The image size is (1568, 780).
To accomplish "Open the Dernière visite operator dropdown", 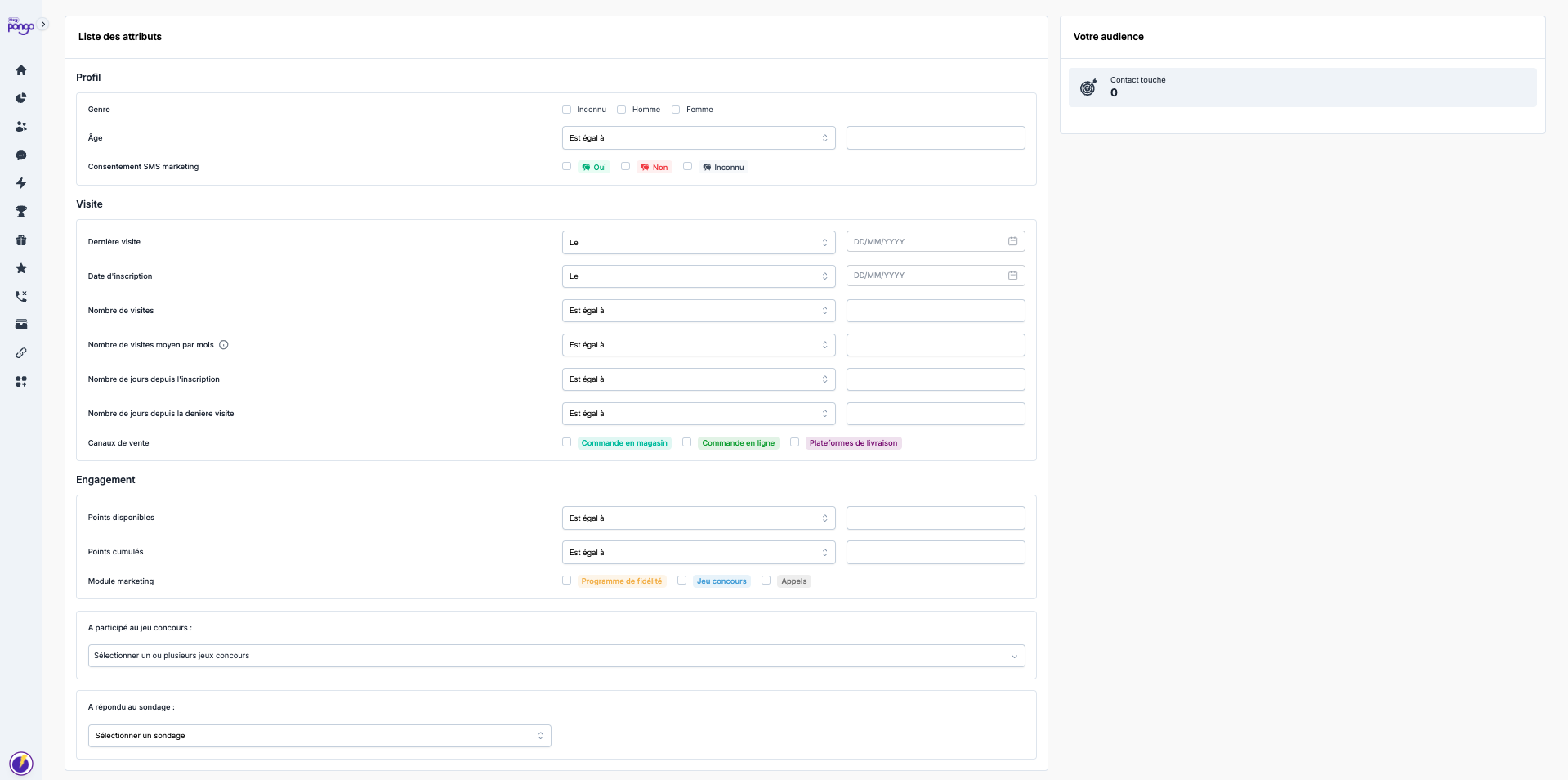I will [x=698, y=243].
